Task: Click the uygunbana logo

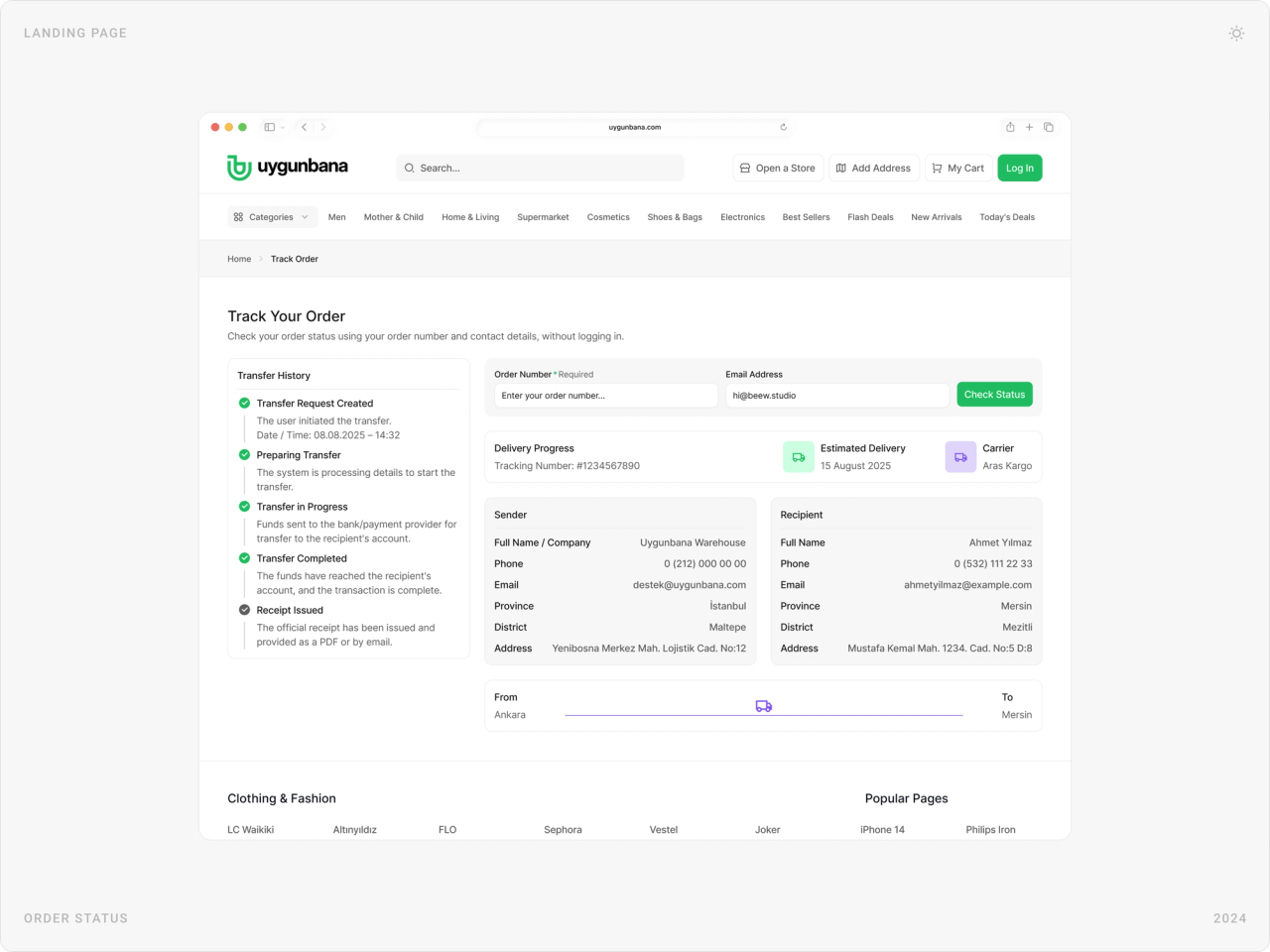Action: coord(288,168)
